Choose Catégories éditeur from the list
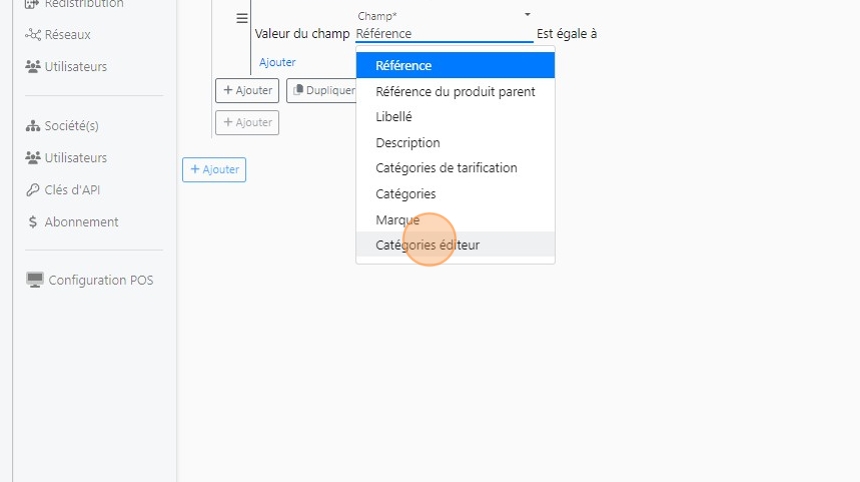The height and width of the screenshot is (482, 860). 455,245
